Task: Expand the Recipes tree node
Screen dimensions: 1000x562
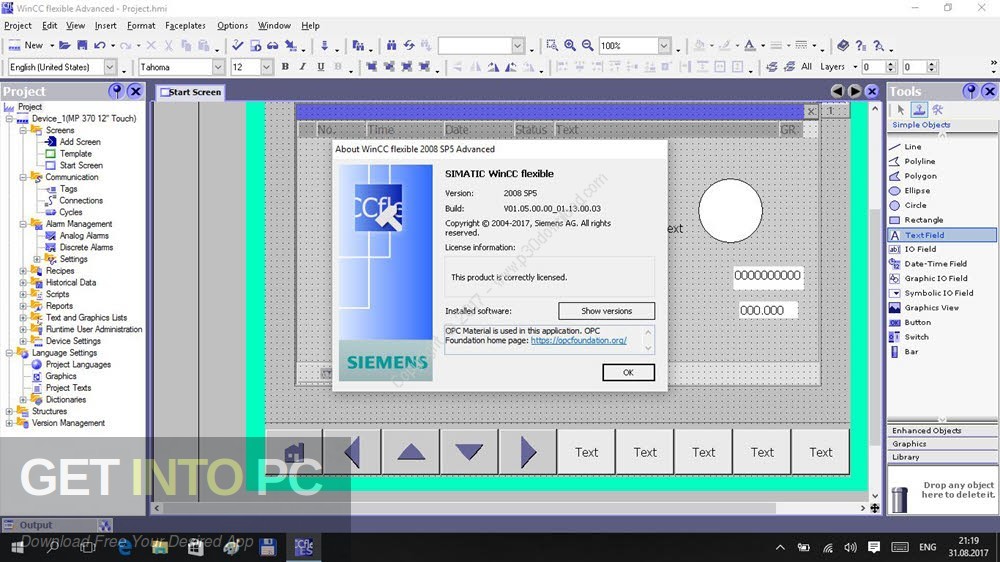Action: pyautogui.click(x=23, y=271)
